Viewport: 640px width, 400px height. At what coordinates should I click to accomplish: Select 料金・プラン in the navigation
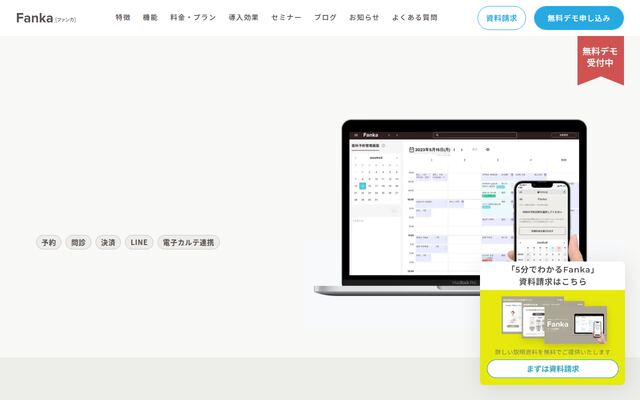pyautogui.click(x=193, y=18)
